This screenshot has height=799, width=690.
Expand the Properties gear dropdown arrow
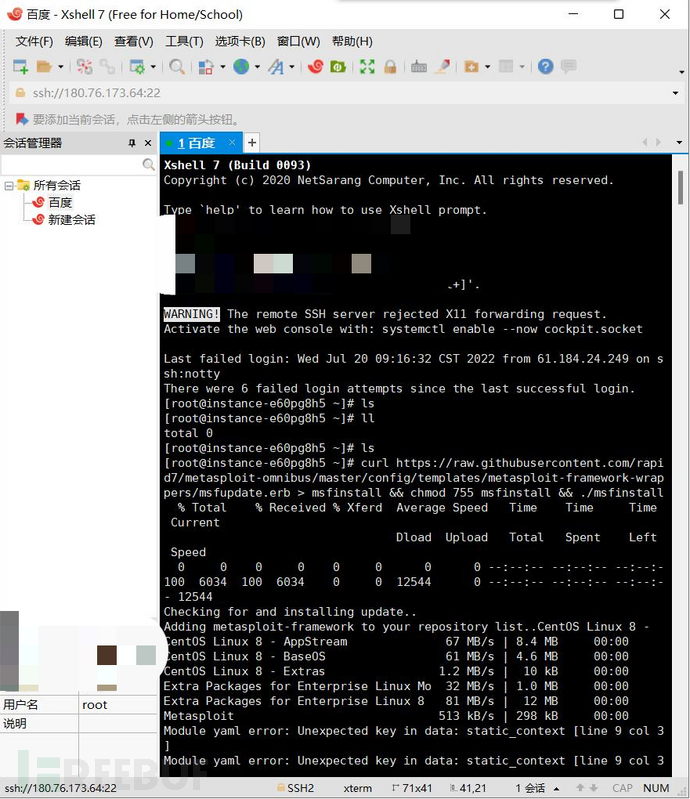coord(153,67)
